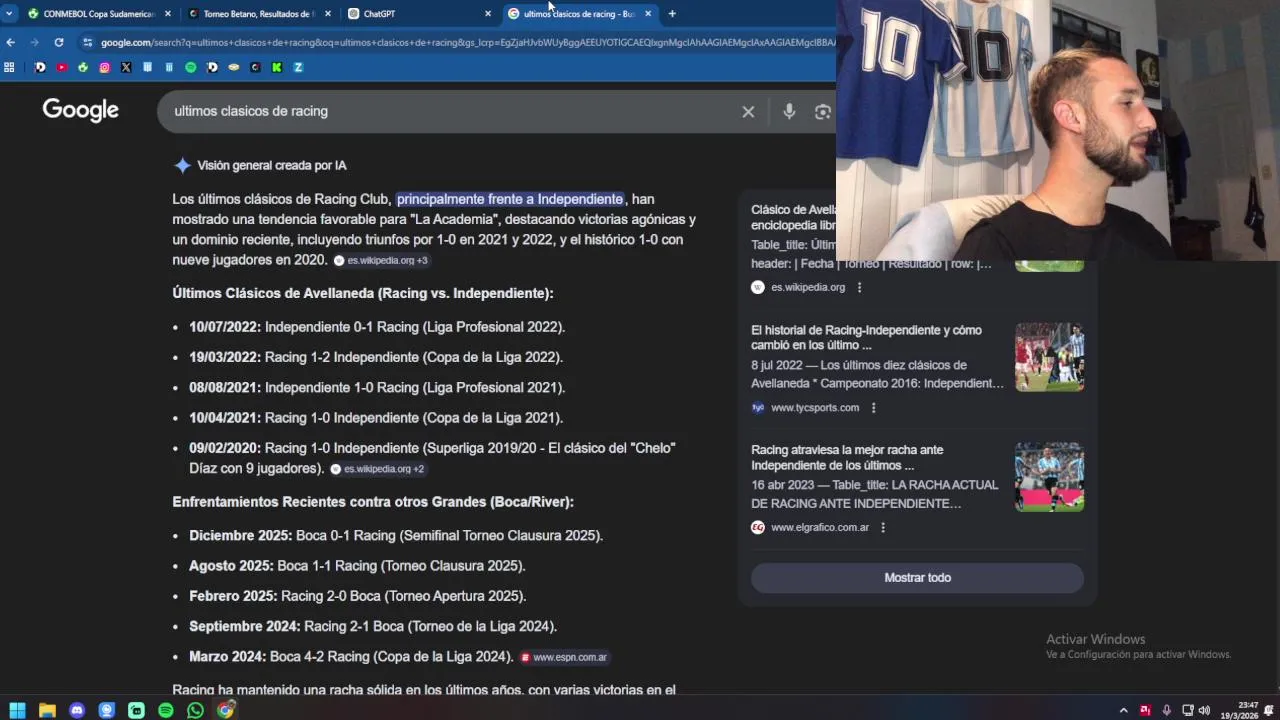
Task: Click the volume icon in system tray
Action: click(1204, 710)
